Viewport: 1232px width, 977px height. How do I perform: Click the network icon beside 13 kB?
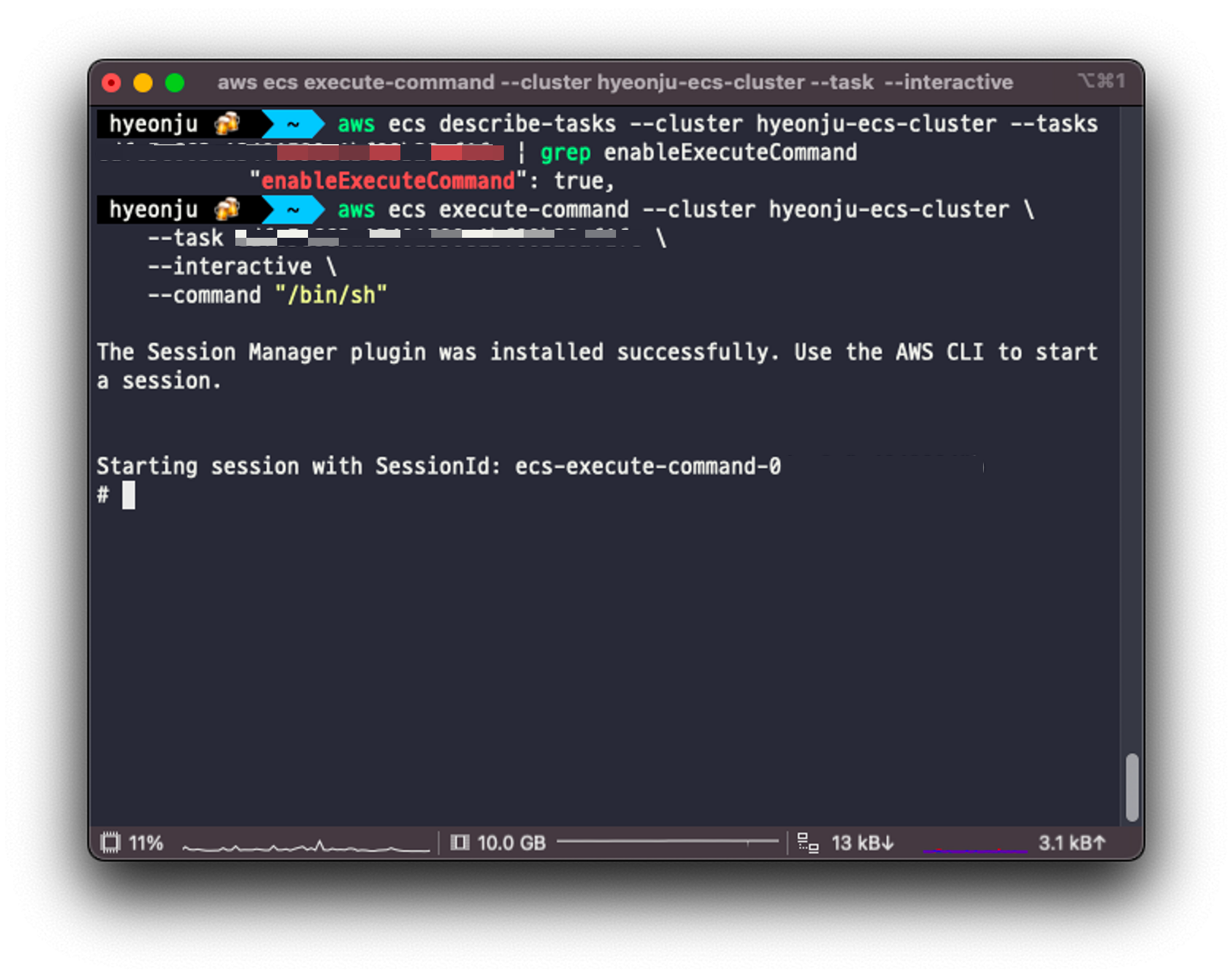[808, 843]
